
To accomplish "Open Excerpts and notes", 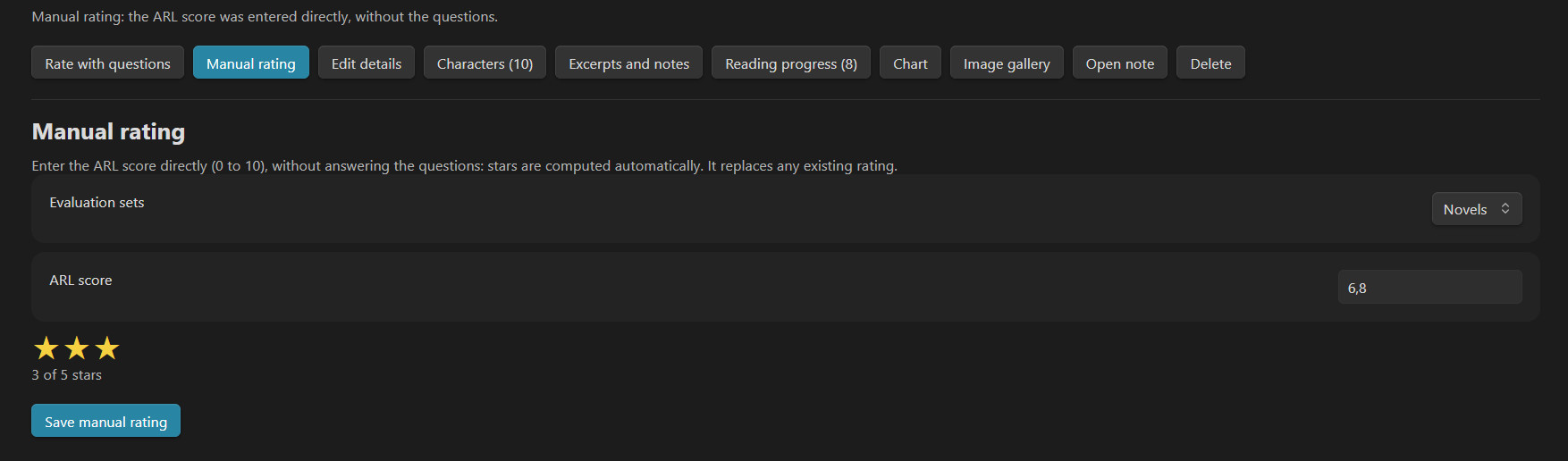I will (628, 63).
